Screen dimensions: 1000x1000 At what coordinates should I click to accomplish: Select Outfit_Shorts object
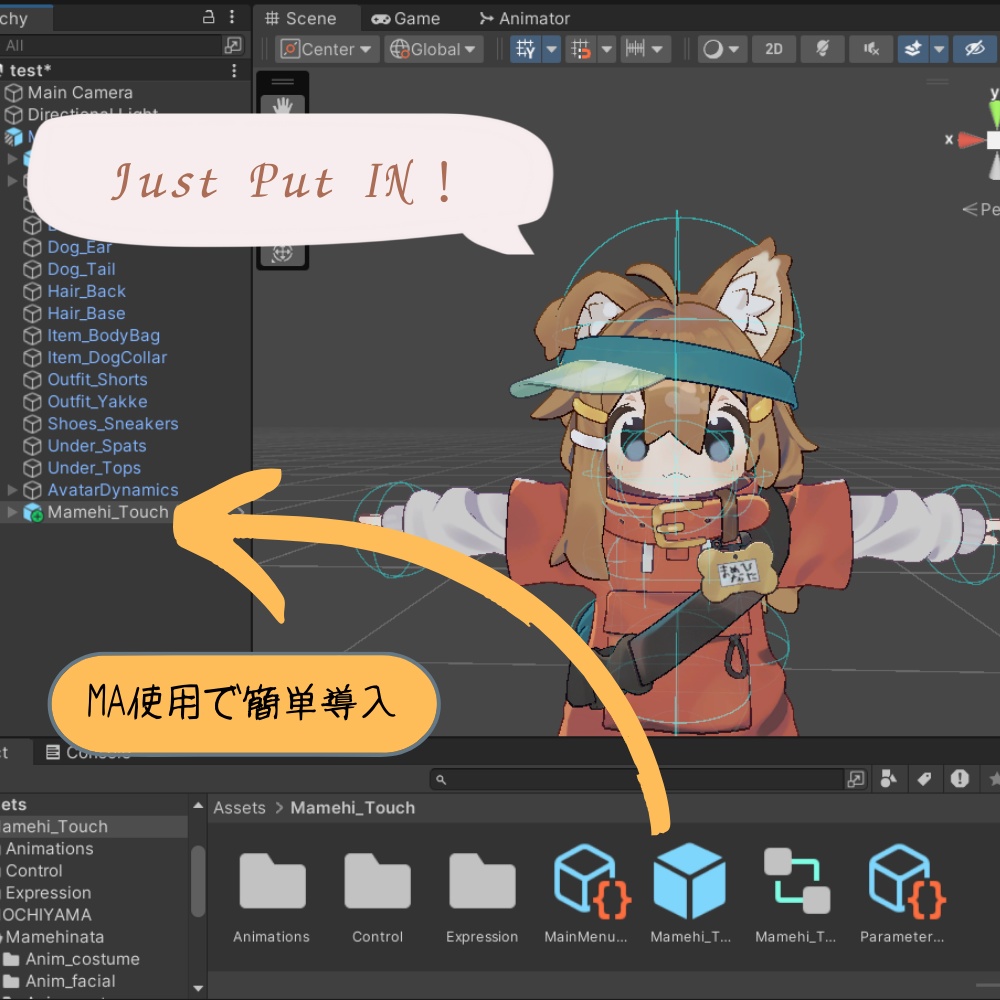pyautogui.click(x=97, y=379)
